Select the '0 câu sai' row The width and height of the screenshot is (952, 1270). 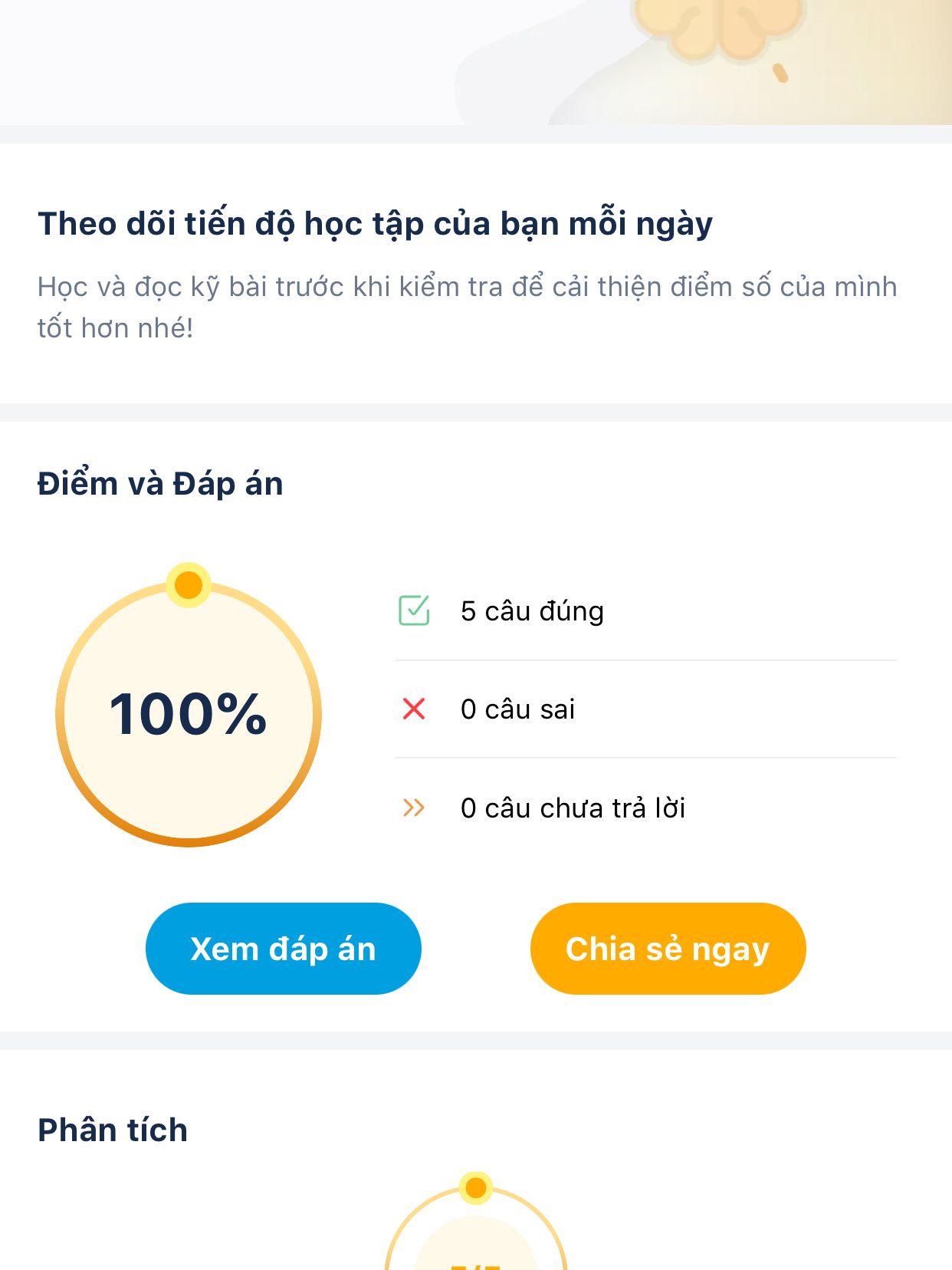[x=646, y=709]
